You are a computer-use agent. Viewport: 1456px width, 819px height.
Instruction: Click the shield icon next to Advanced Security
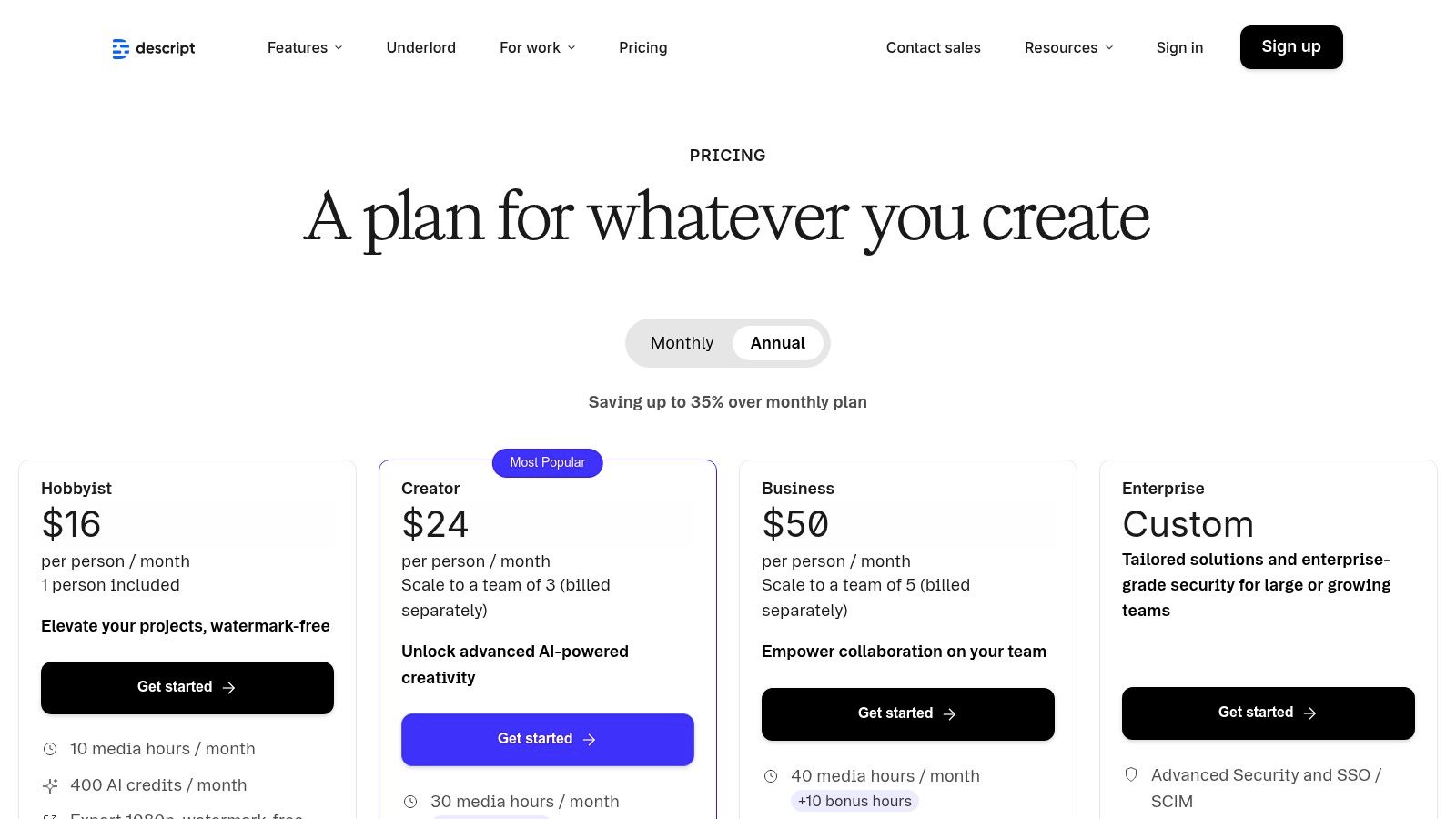point(1130,774)
